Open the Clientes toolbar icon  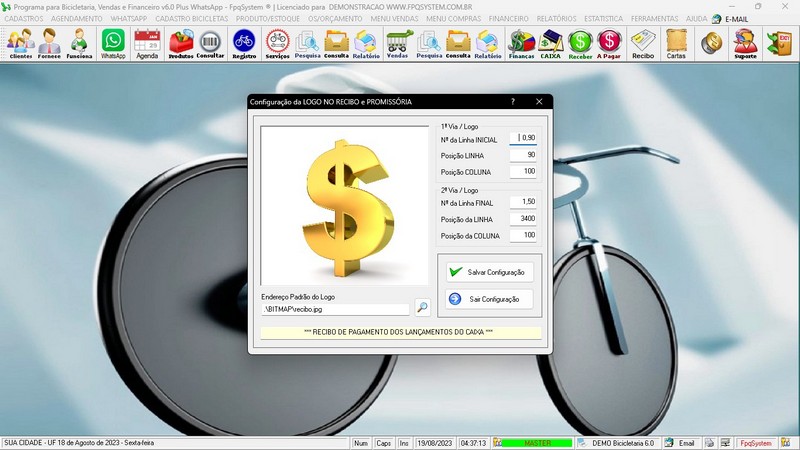tap(21, 44)
